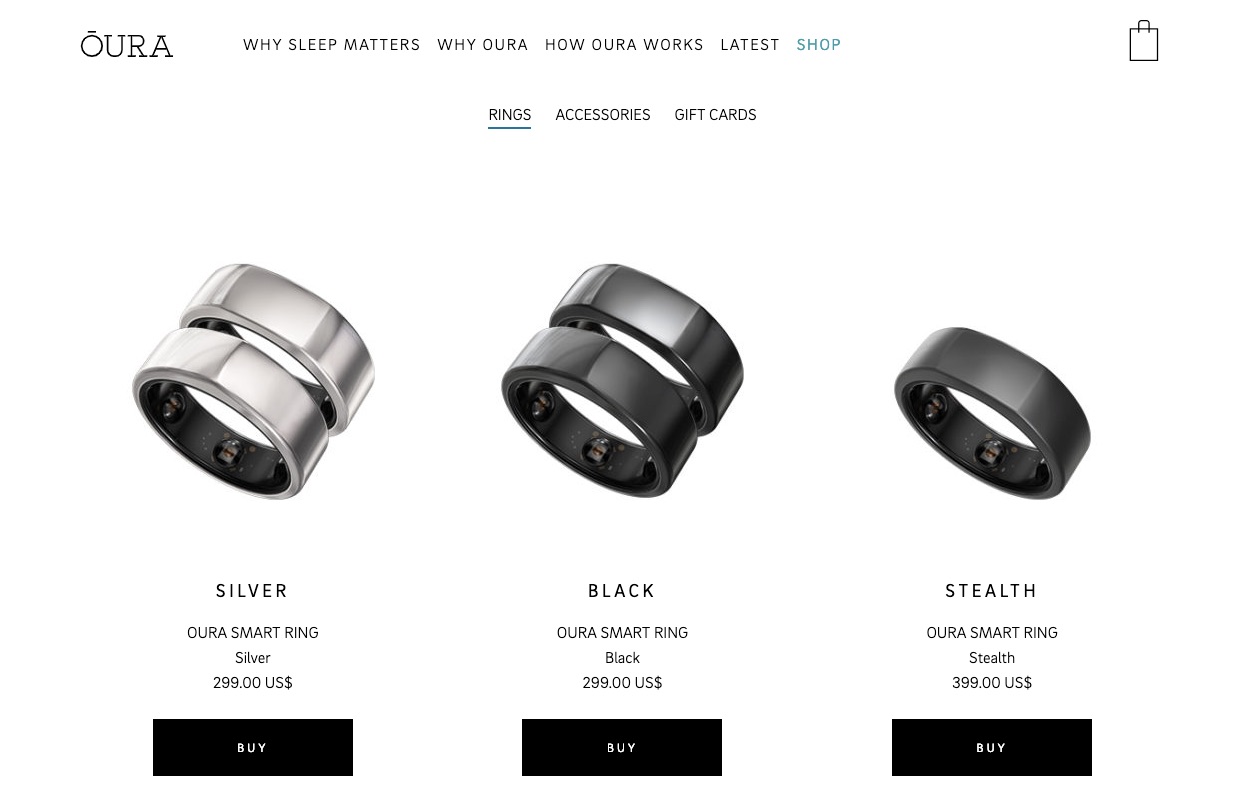1245x792 pixels.
Task: Open the shopping bag cart icon
Action: [1143, 41]
